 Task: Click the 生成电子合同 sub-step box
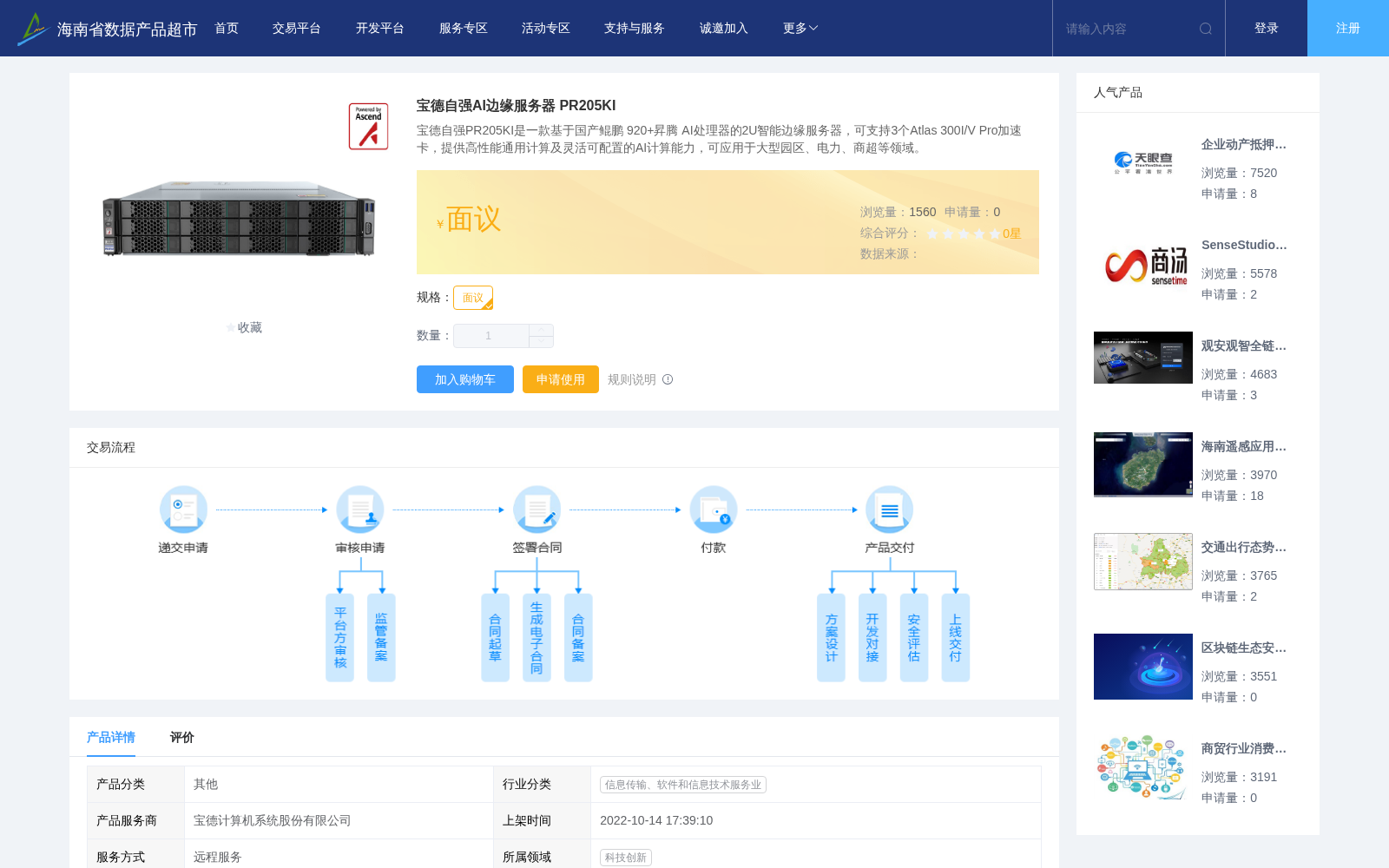(x=537, y=638)
